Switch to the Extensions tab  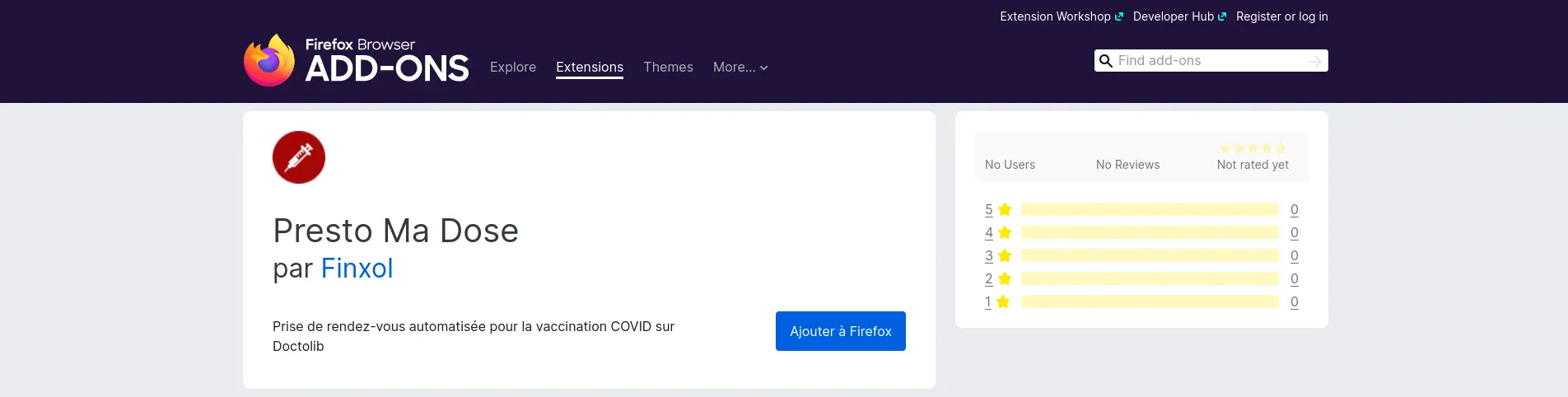tap(590, 68)
